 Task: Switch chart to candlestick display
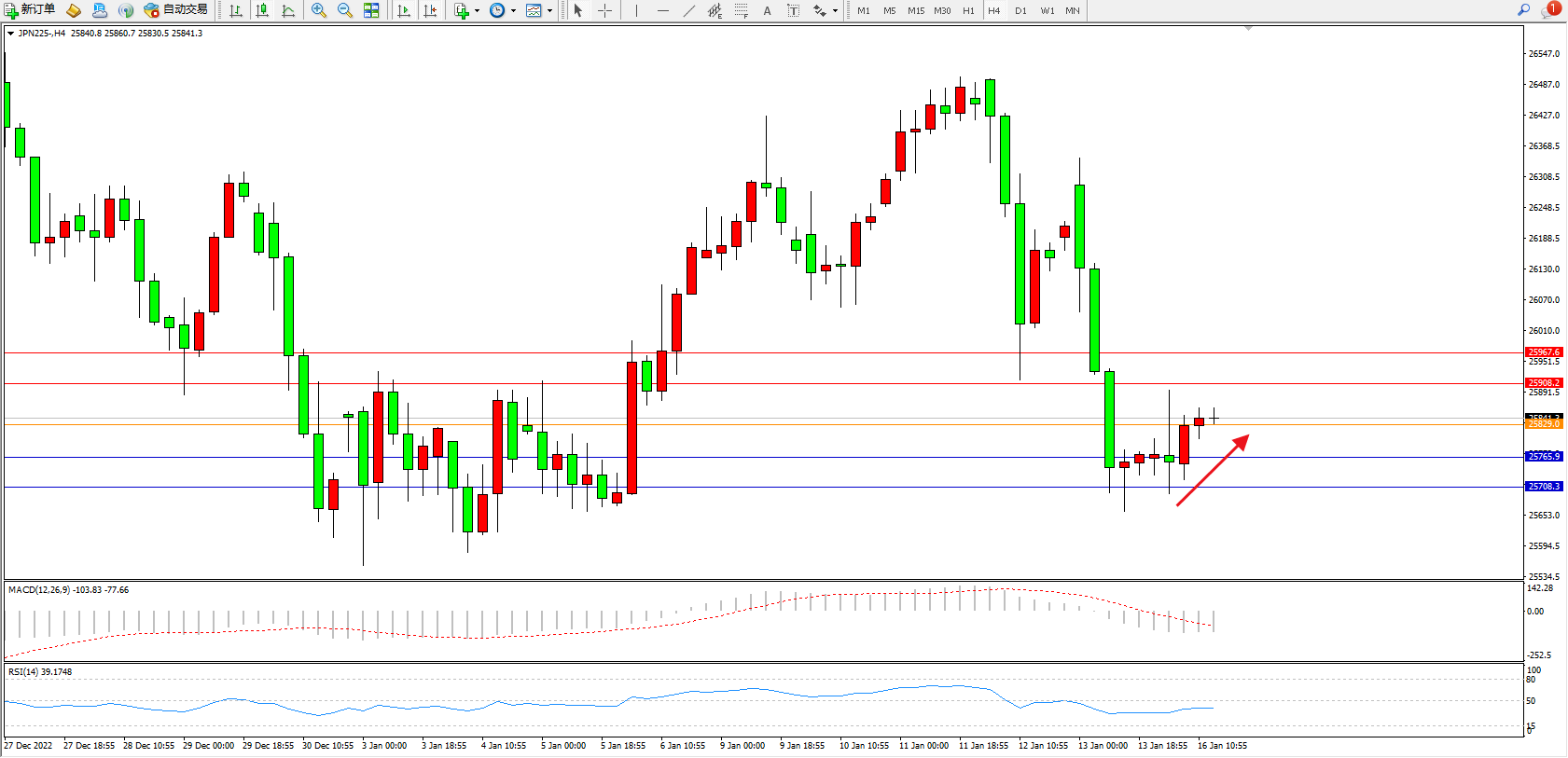262,10
